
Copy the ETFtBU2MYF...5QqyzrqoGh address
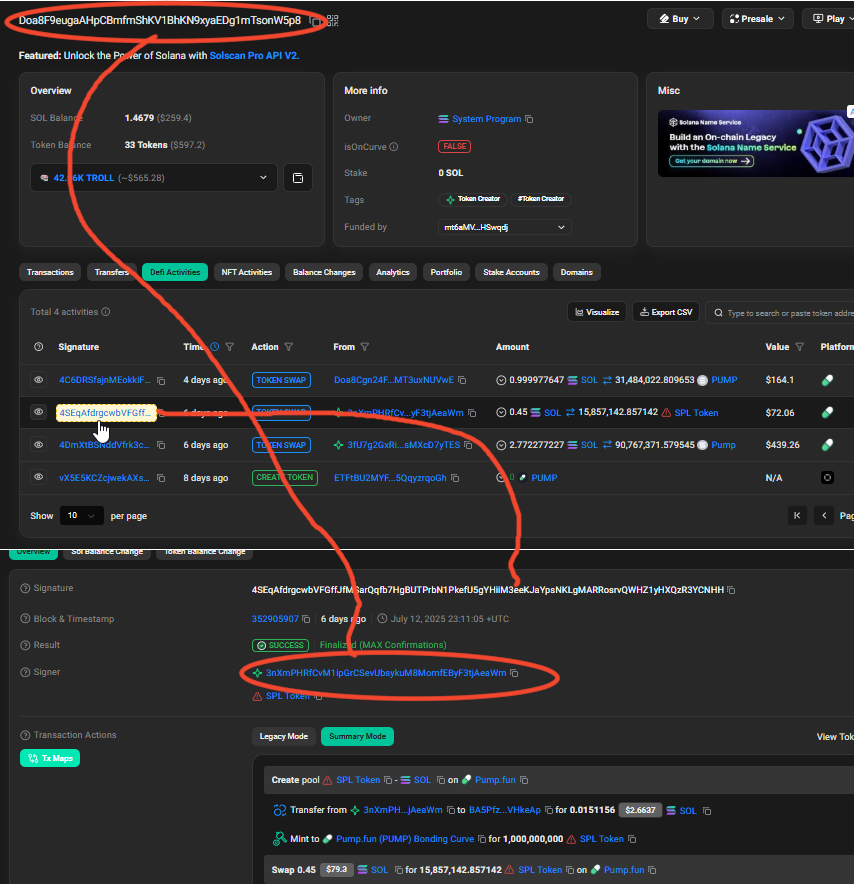pos(455,478)
